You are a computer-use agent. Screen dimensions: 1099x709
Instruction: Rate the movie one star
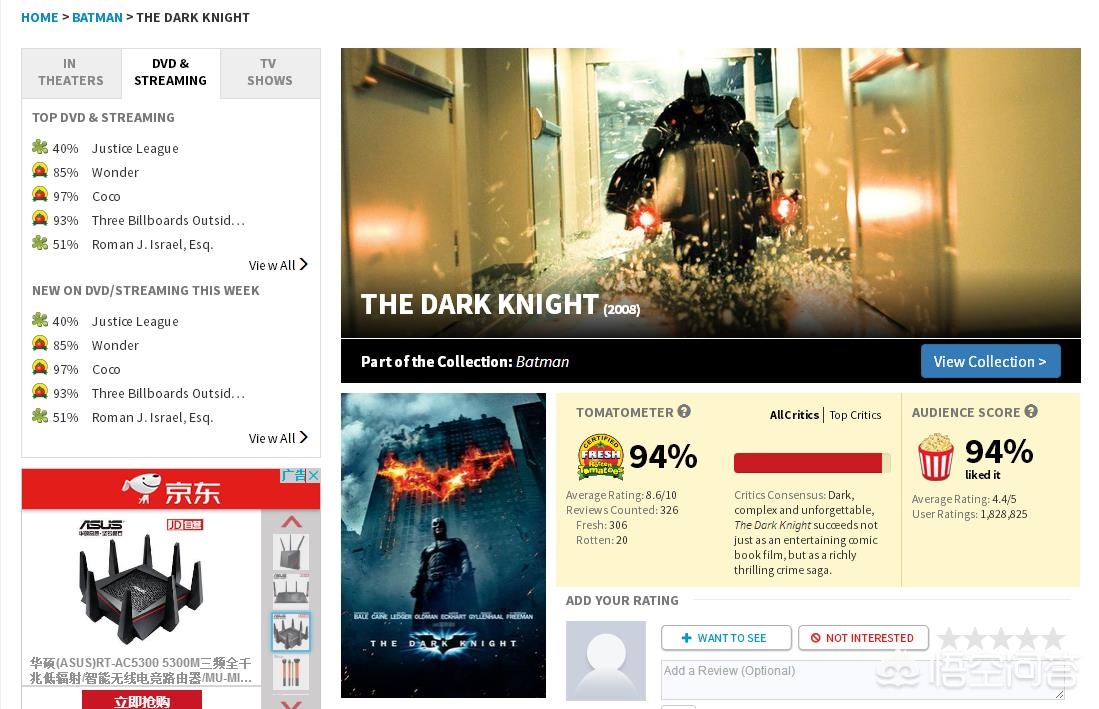(950, 638)
